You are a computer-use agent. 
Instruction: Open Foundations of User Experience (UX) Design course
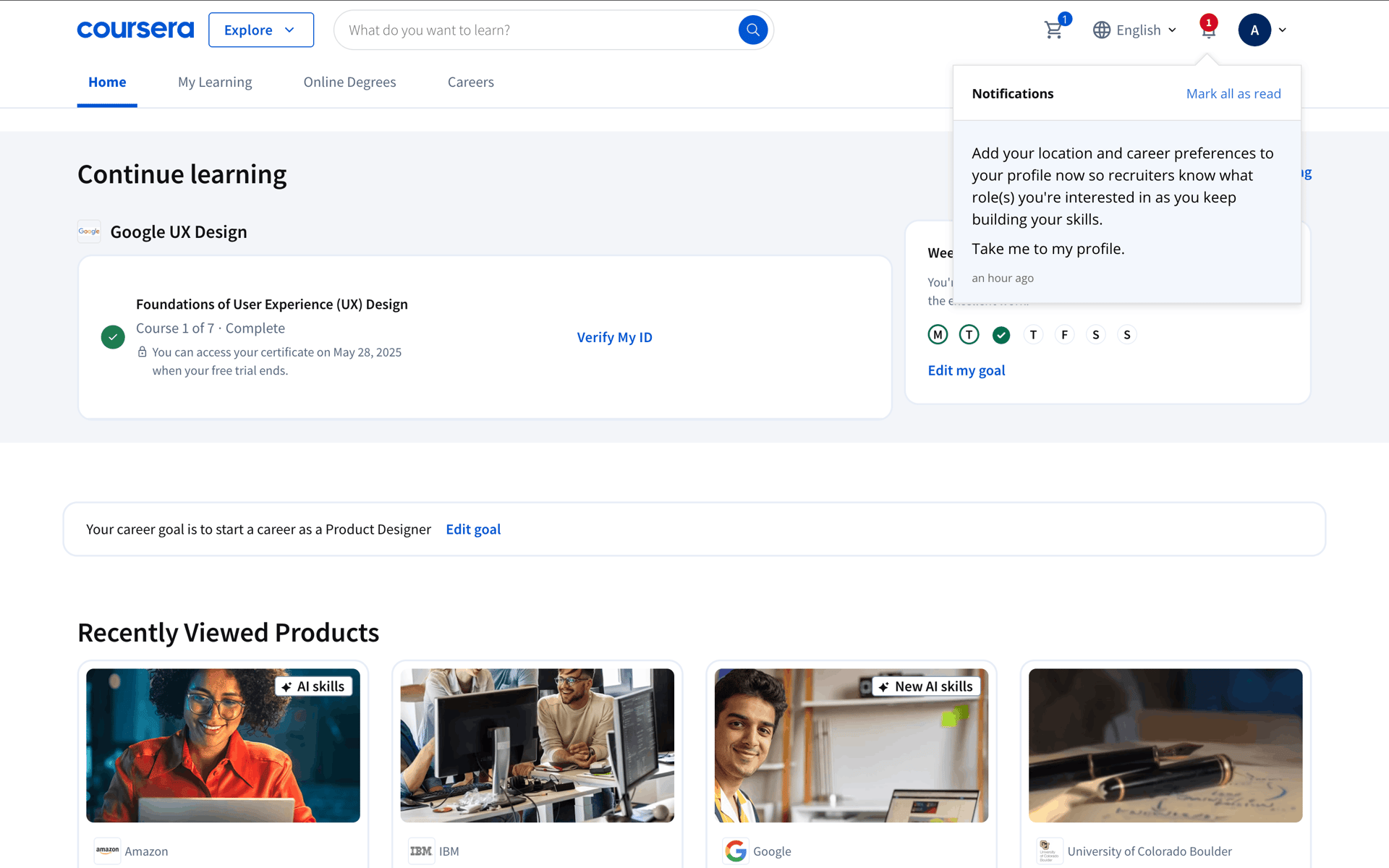pos(271,304)
